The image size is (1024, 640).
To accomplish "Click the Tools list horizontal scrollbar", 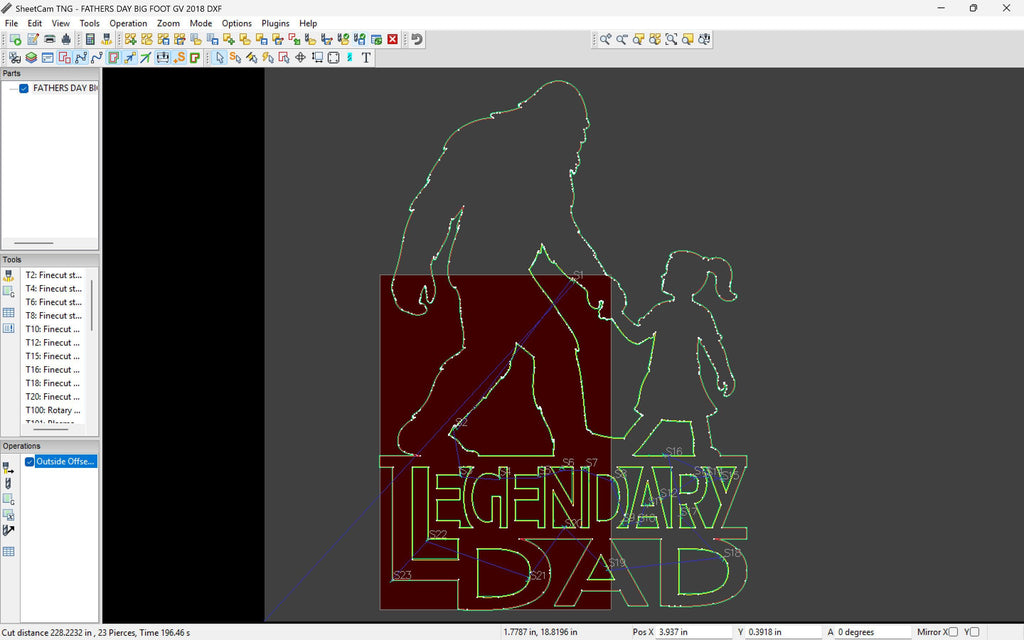I will 51,430.
